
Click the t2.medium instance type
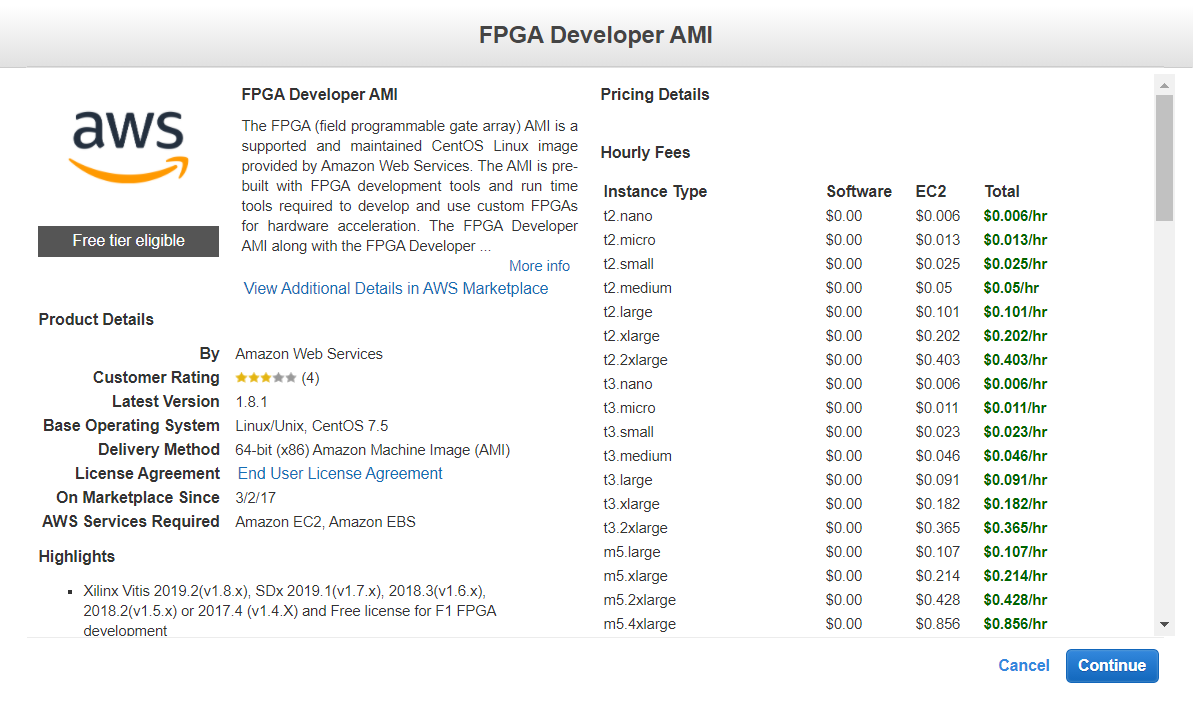point(637,288)
